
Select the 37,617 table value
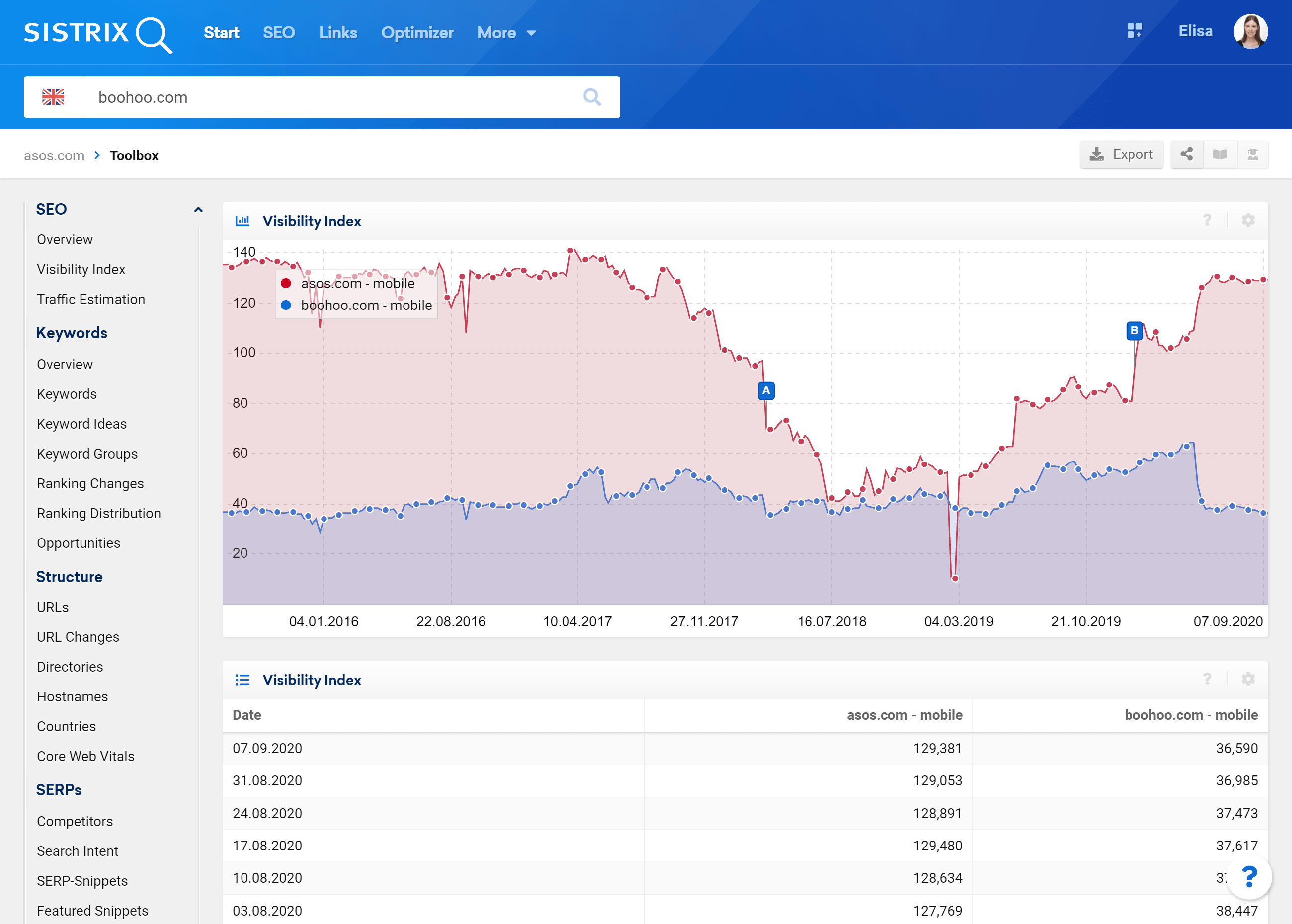tap(1237, 846)
